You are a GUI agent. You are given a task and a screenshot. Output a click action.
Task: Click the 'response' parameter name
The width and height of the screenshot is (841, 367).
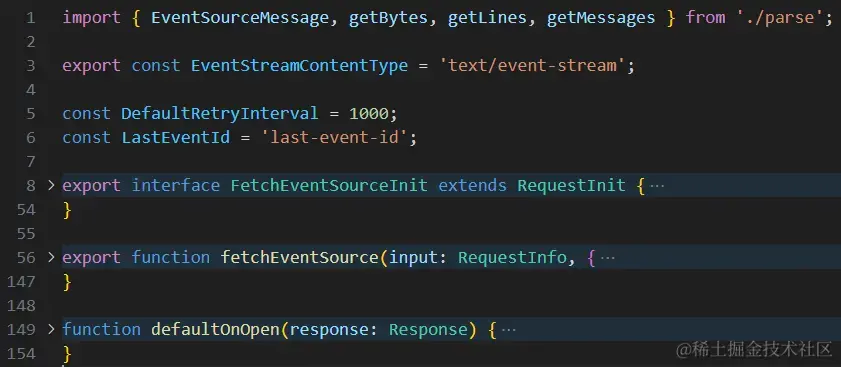pyautogui.click(x=329, y=329)
